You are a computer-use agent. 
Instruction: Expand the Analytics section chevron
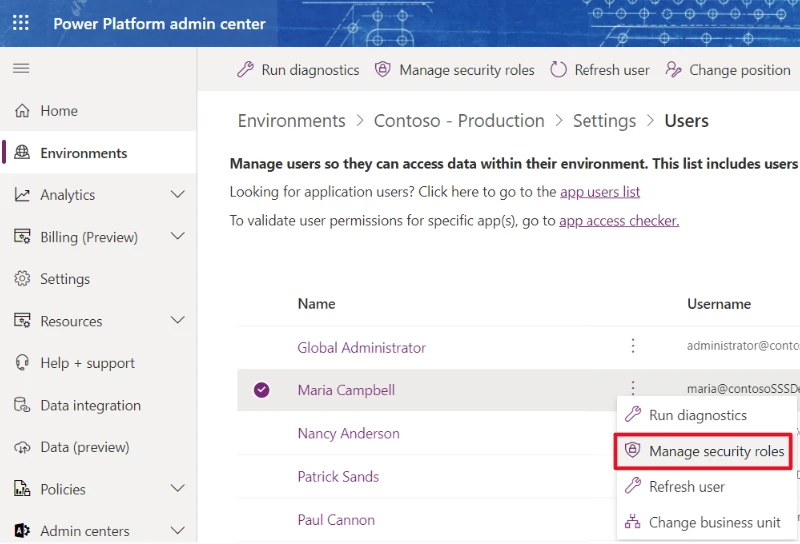(178, 194)
